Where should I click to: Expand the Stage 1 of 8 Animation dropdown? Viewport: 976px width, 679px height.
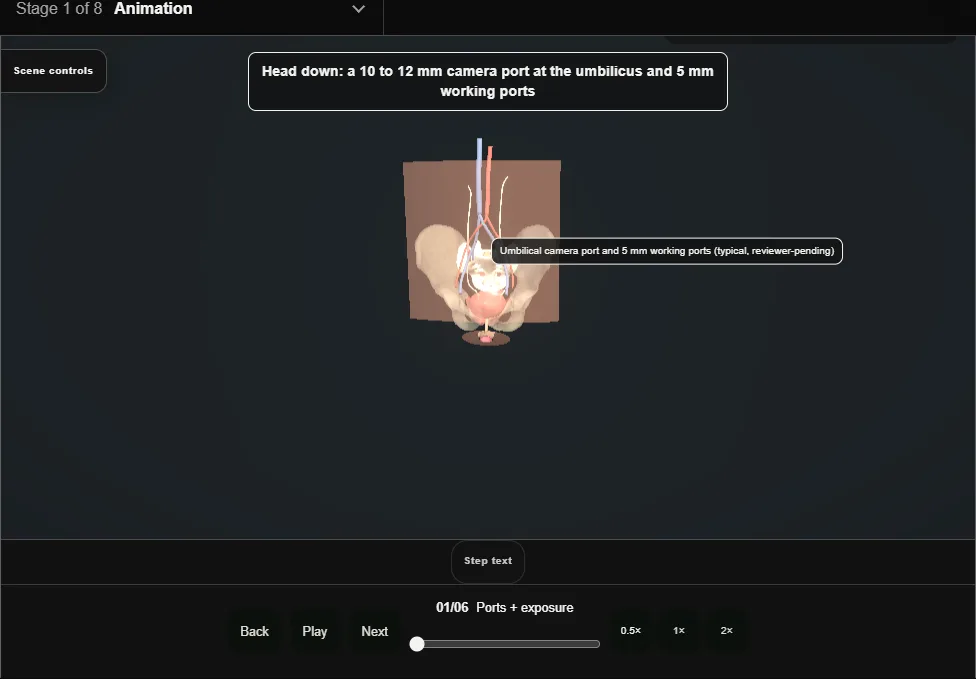pyautogui.click(x=191, y=9)
